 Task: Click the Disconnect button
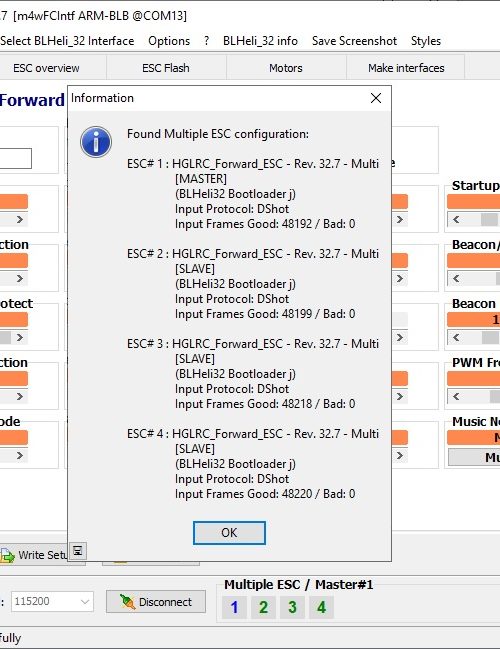pos(156,602)
